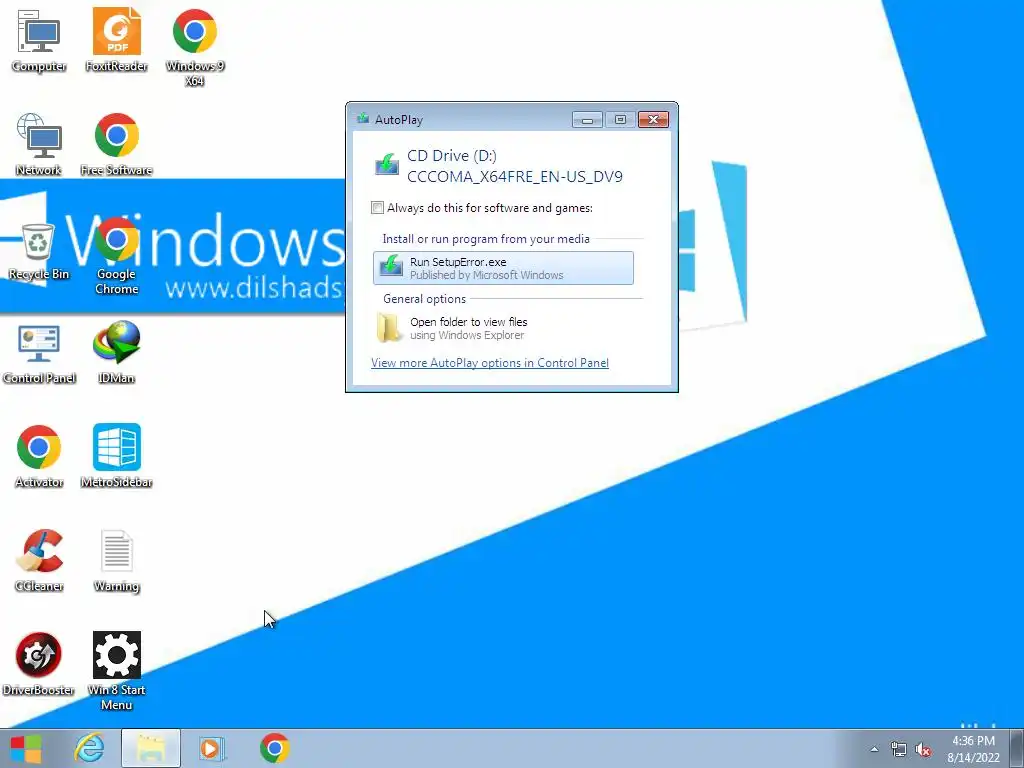Select the Free Software Chrome shortcut
This screenshot has width=1024, height=768.
coord(116,145)
